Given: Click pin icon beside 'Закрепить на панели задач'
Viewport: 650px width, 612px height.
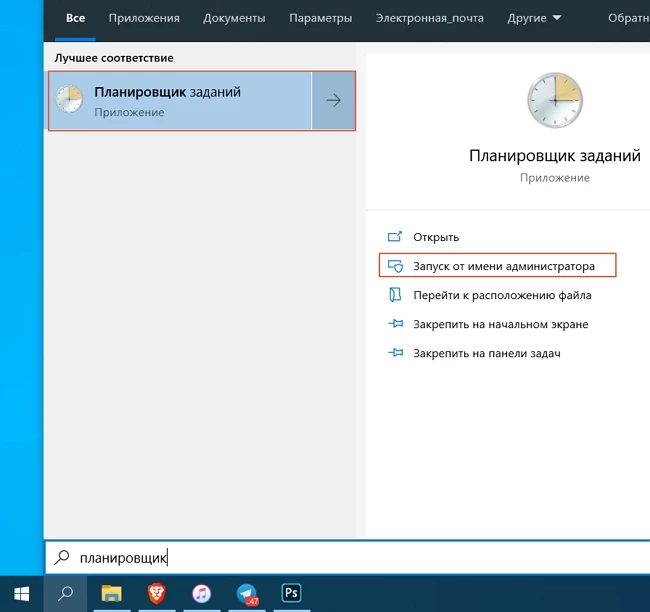Looking at the screenshot, I should pyautogui.click(x=395, y=353).
